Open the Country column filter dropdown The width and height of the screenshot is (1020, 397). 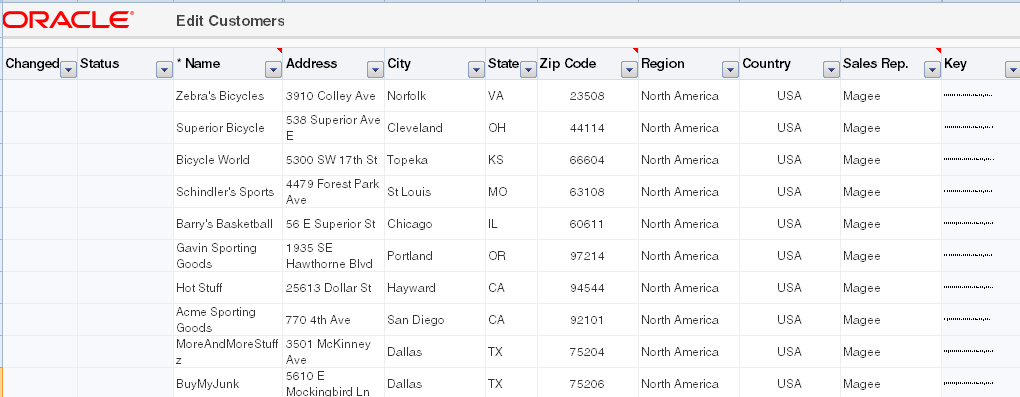(x=831, y=69)
